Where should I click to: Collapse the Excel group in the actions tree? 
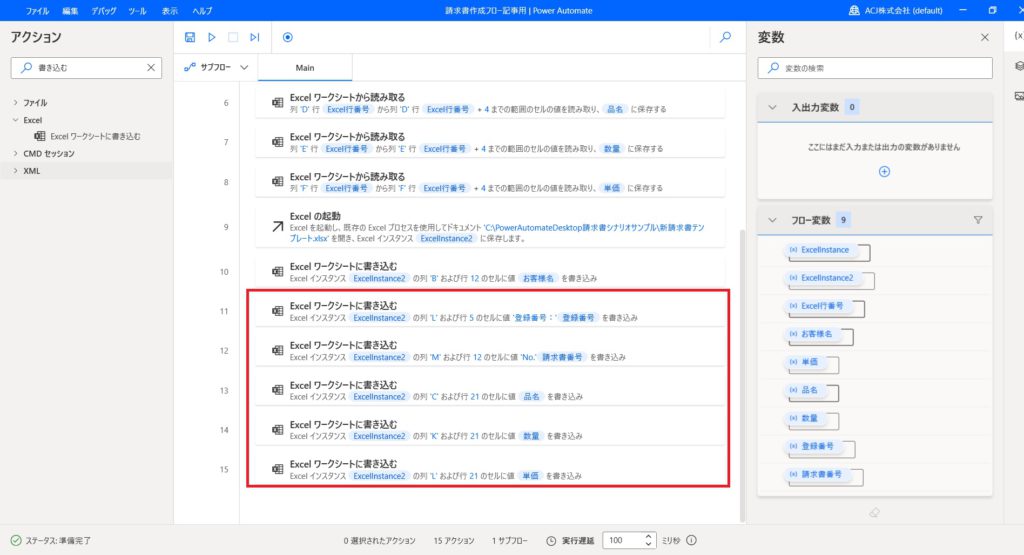point(15,120)
